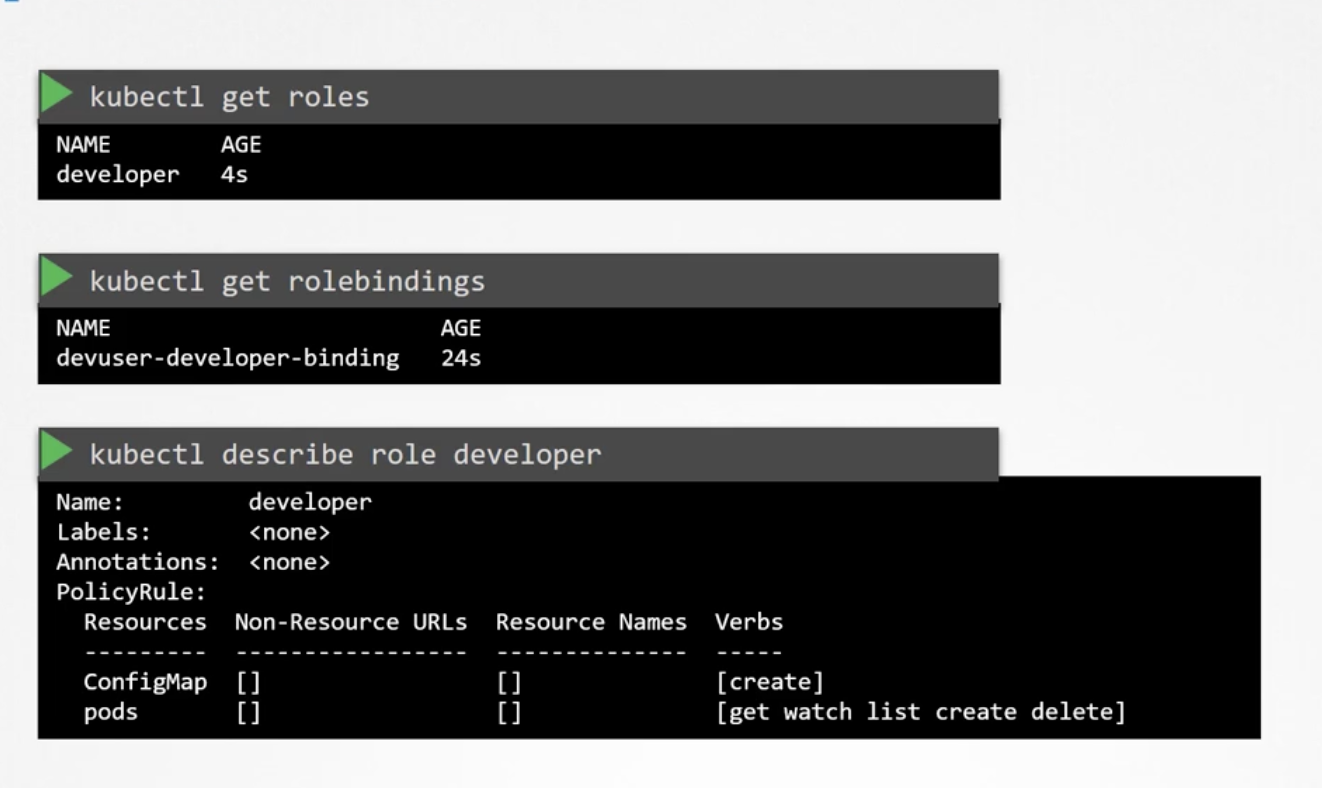Screen dimensions: 1322x788
Task: Click the 24s age value
Action: point(460,357)
